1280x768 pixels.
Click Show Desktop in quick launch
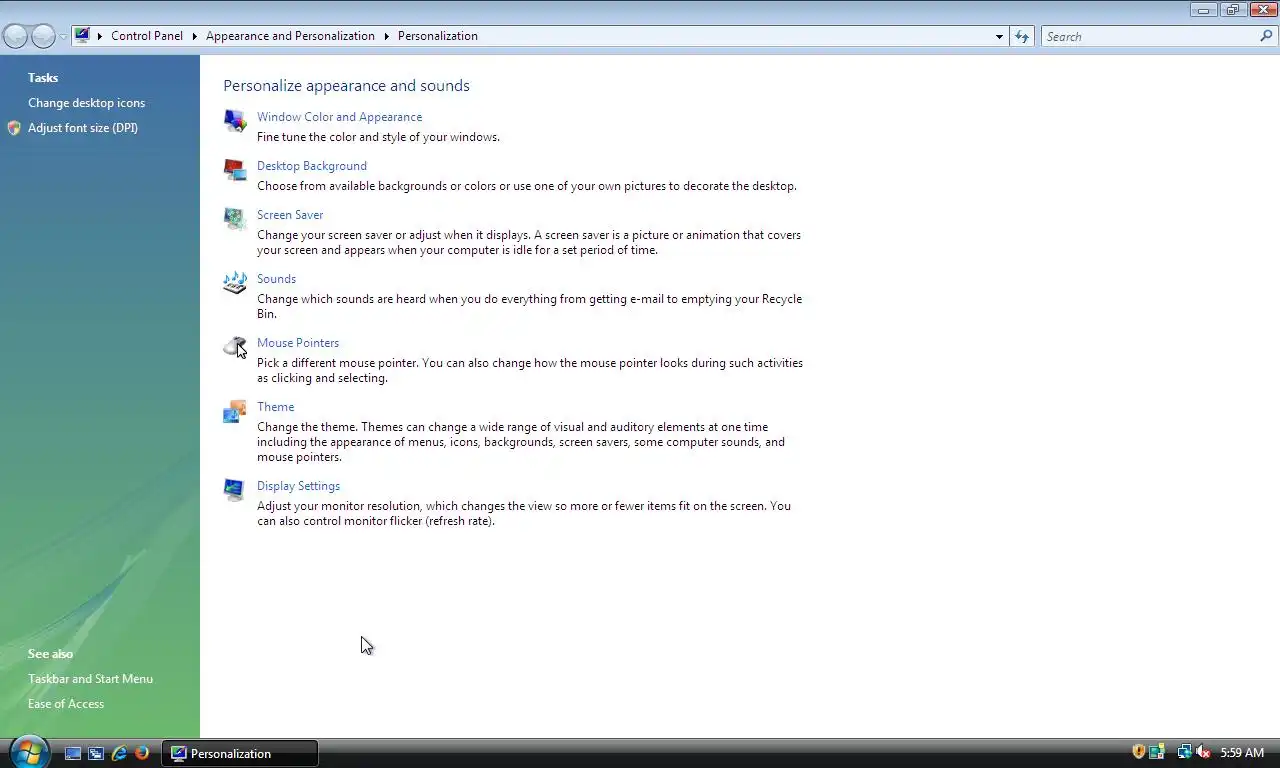point(73,753)
